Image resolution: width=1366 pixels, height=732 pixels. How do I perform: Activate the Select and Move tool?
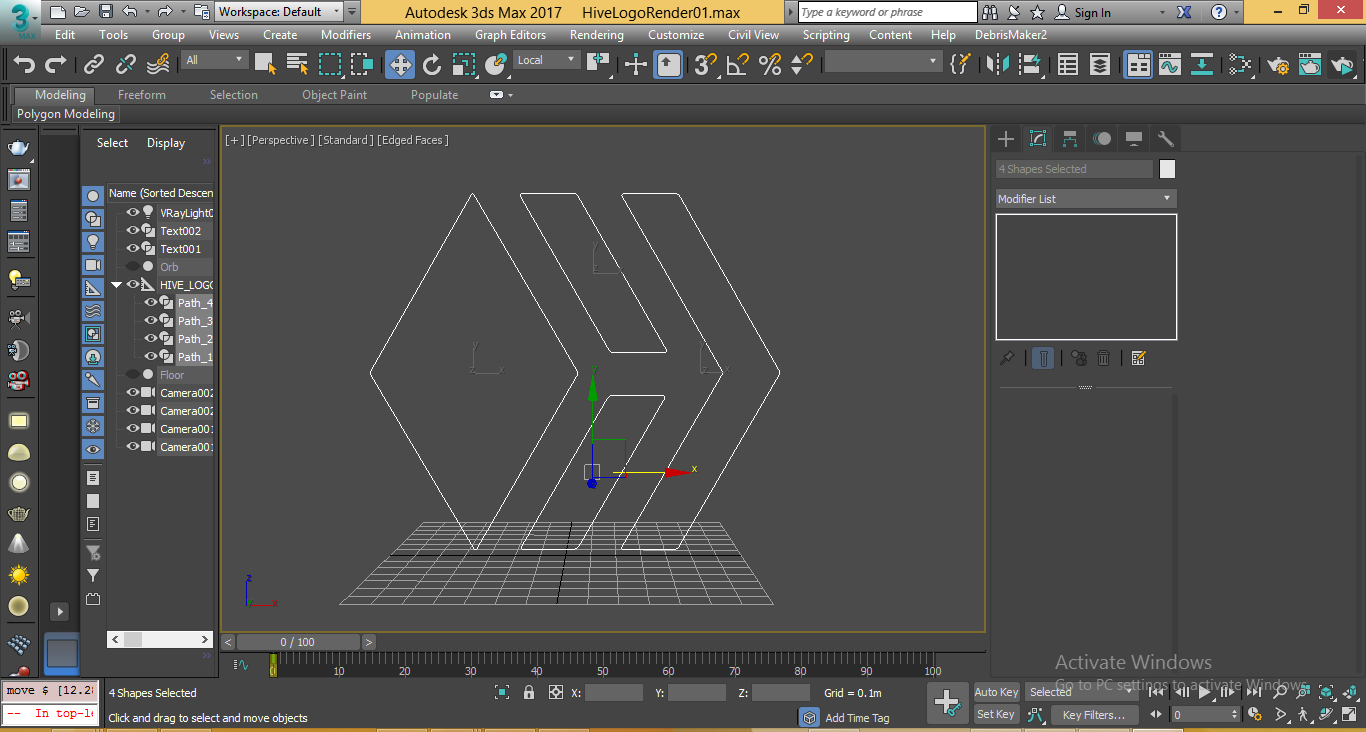tap(400, 65)
